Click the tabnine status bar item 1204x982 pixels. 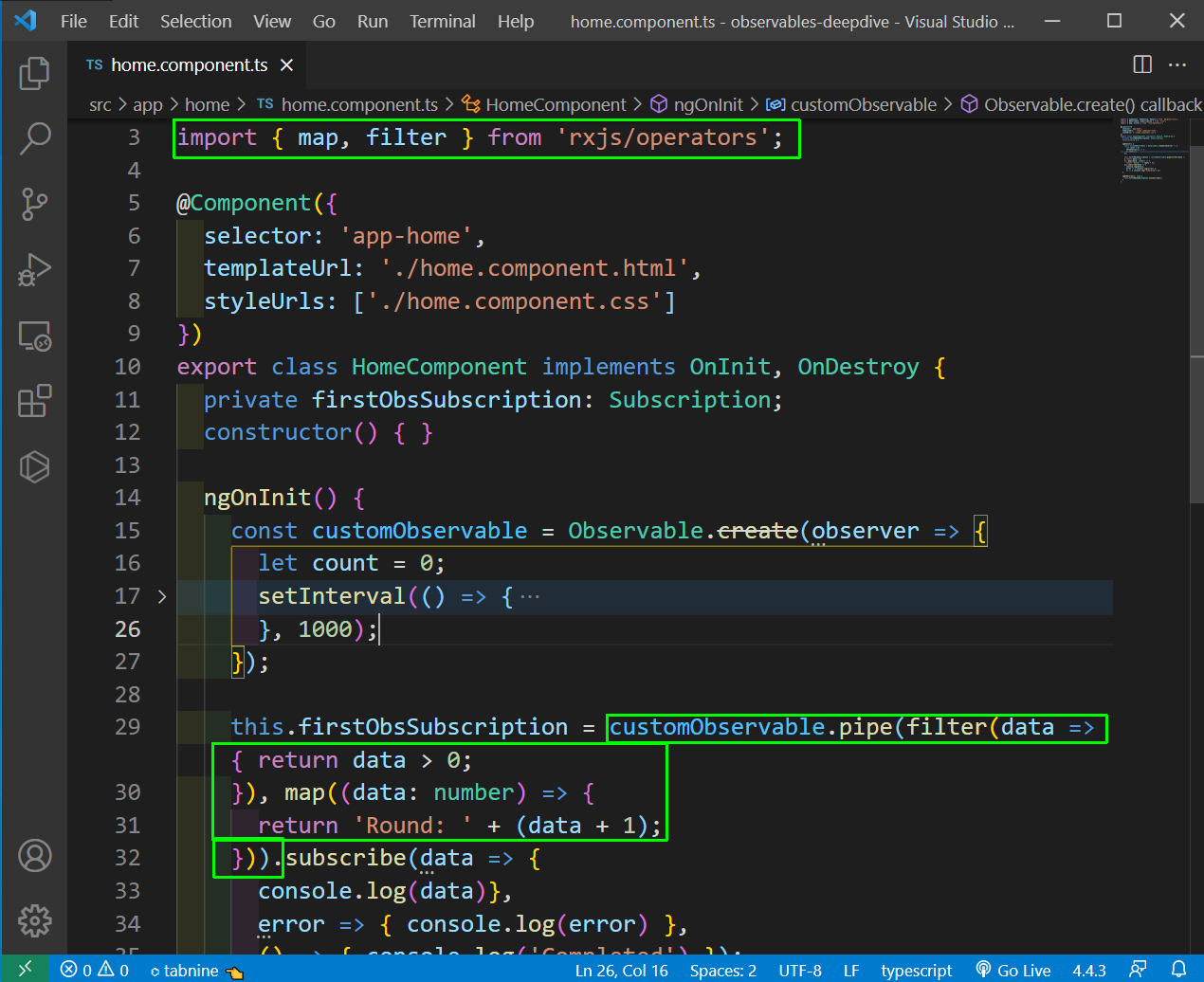point(196,970)
